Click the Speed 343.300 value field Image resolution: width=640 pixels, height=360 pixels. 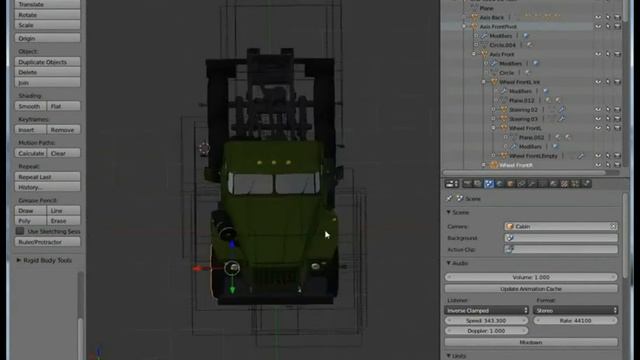click(486, 321)
